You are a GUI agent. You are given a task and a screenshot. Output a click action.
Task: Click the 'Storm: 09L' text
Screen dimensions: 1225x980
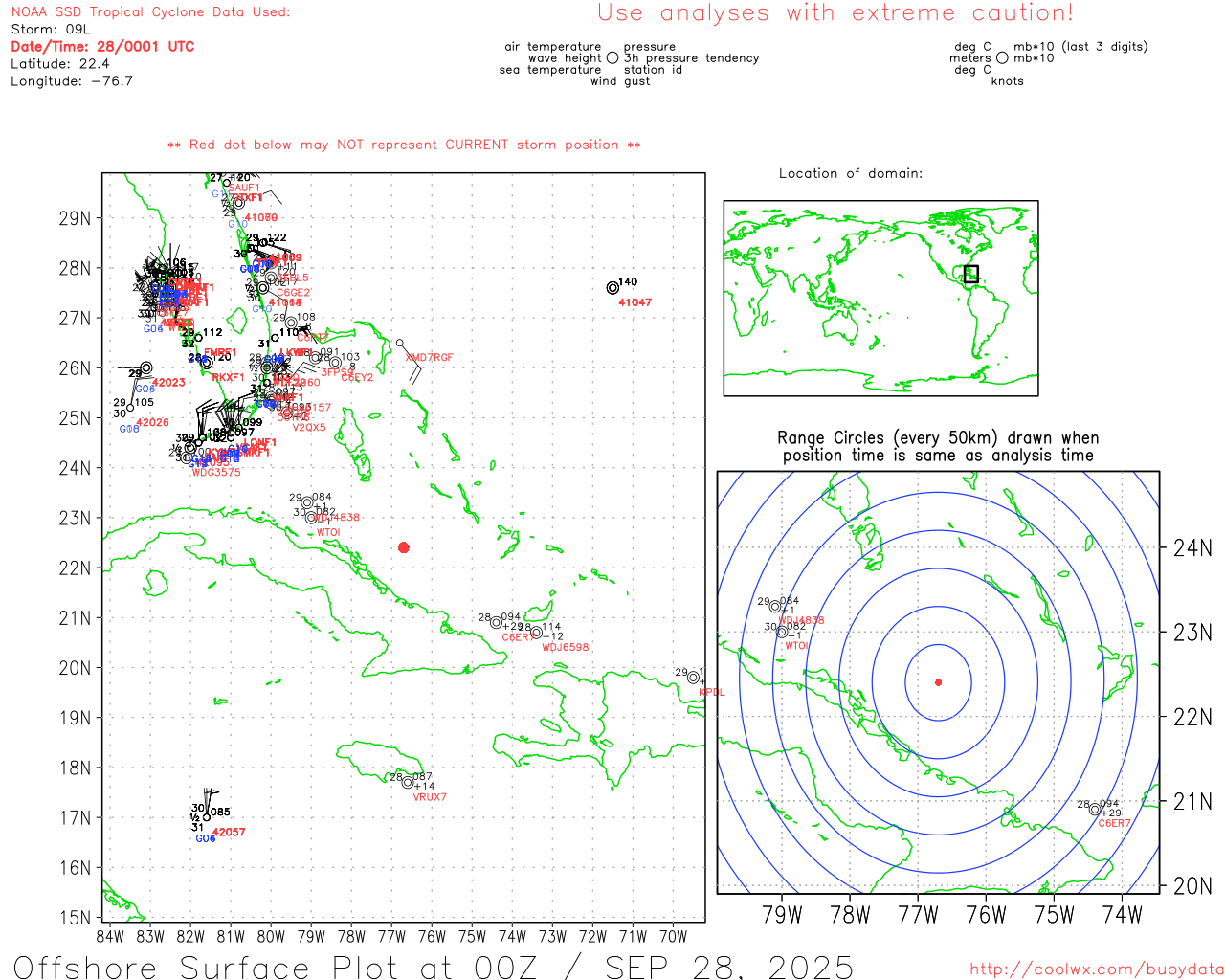point(50,30)
